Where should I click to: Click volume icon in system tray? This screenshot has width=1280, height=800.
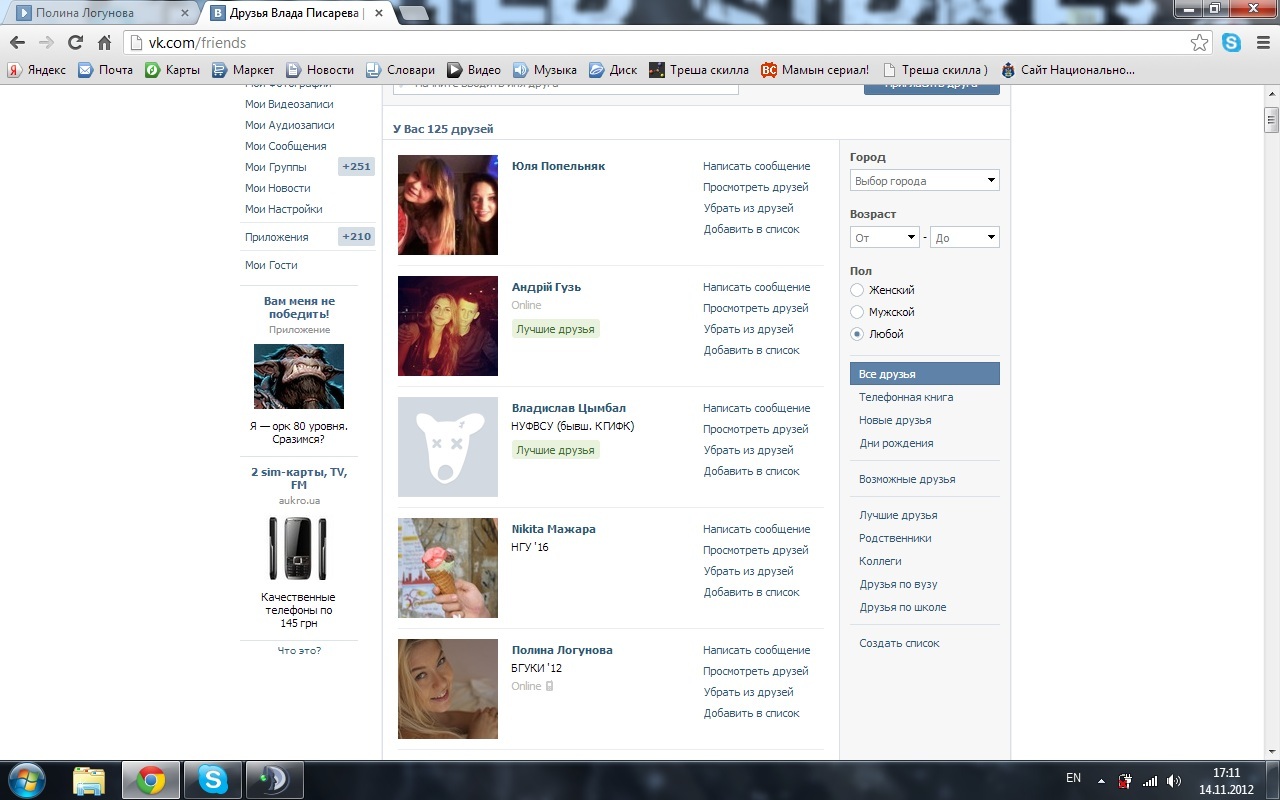click(x=1173, y=780)
